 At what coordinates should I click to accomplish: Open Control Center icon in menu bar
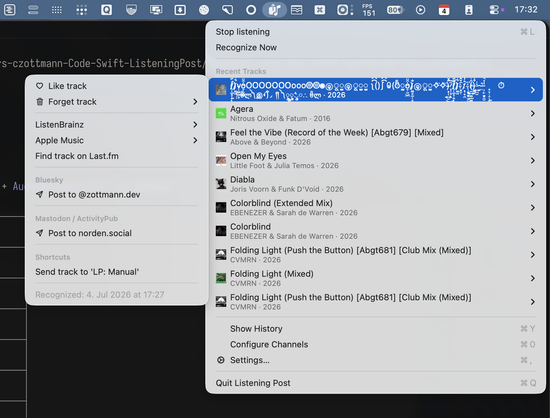pyautogui.click(x=494, y=10)
